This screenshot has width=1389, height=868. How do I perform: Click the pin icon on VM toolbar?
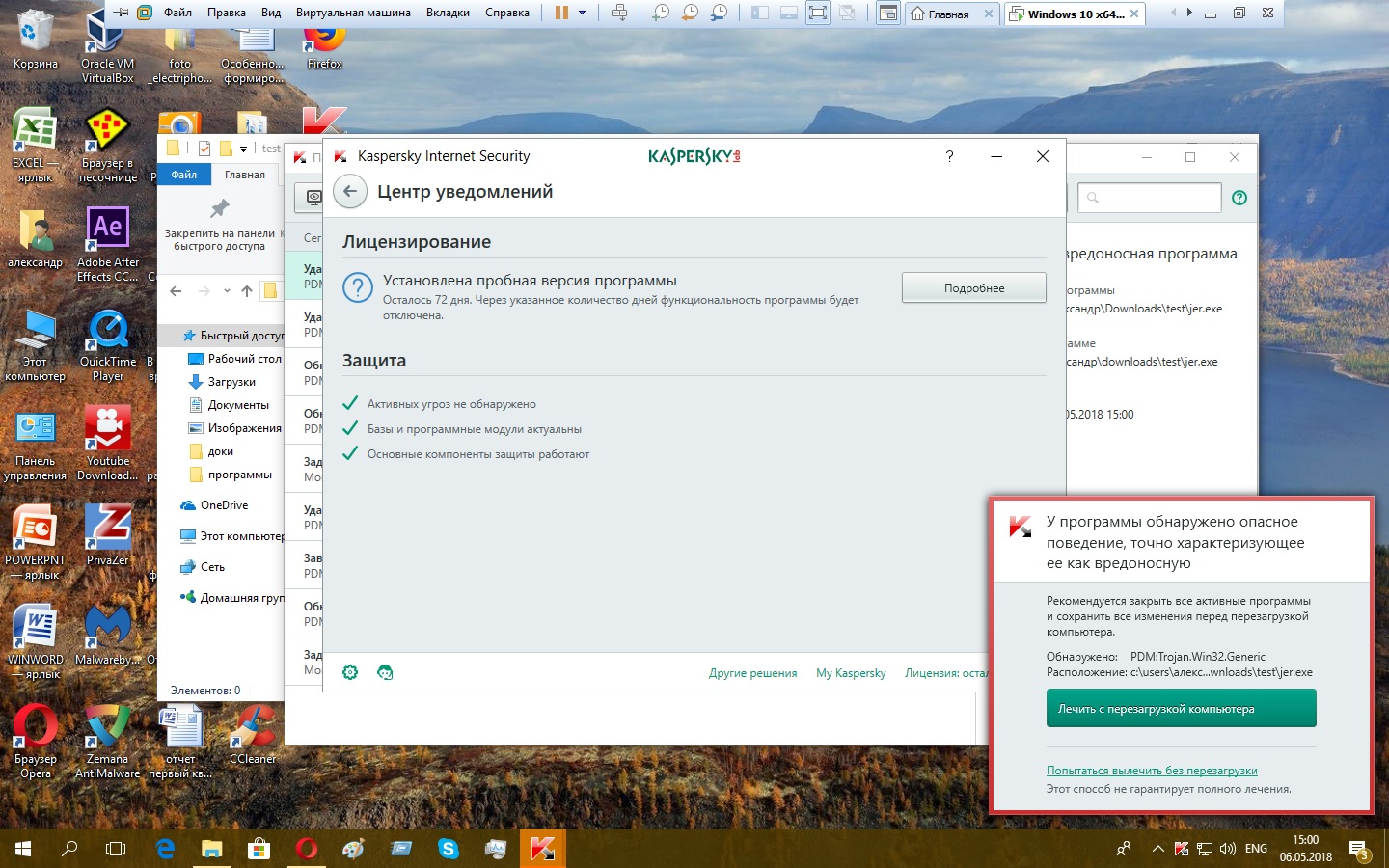coord(122,13)
